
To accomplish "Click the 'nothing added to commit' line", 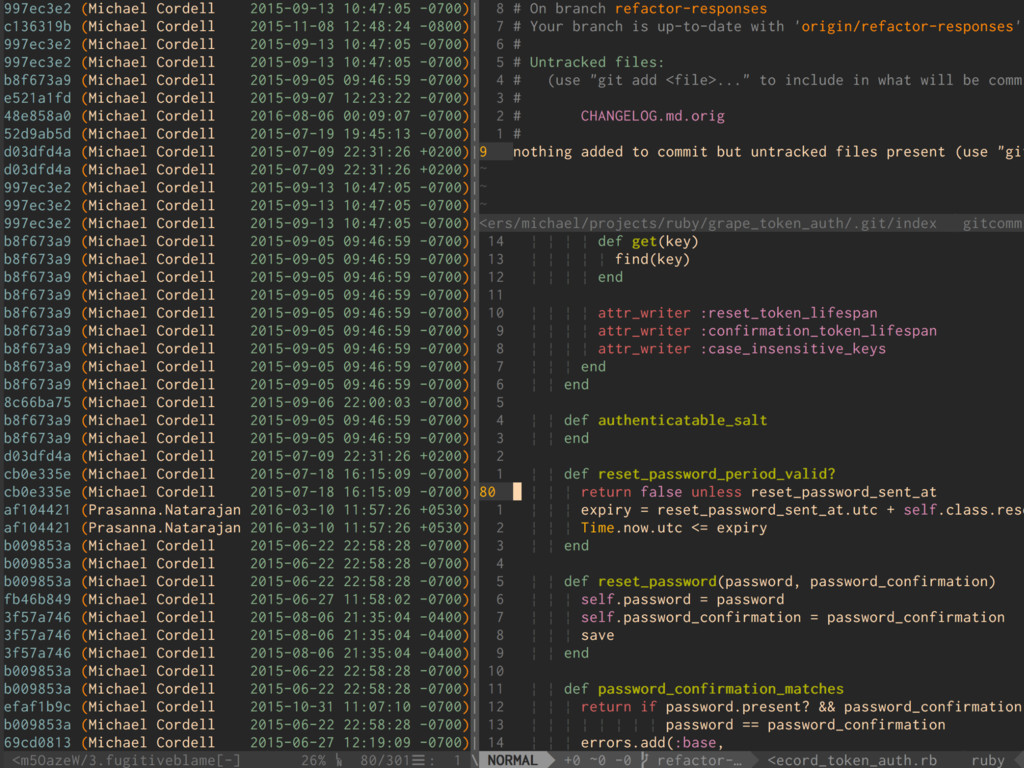I will pos(768,152).
